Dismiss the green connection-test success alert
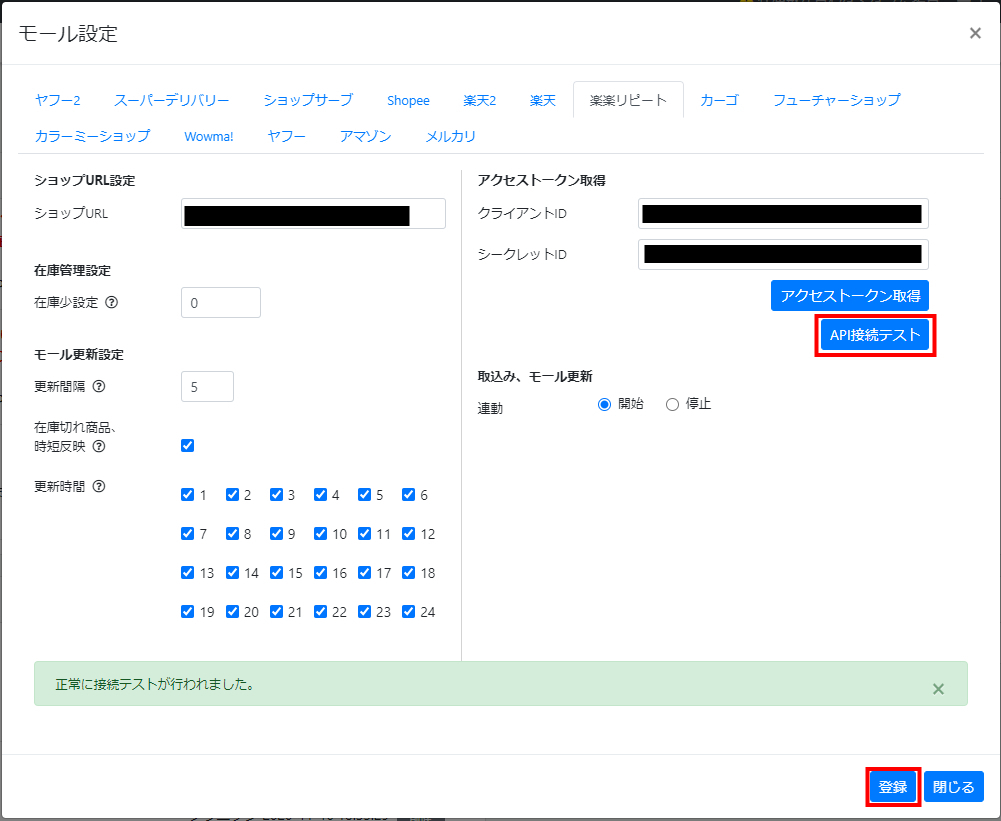Image resolution: width=1001 pixels, height=821 pixels. click(x=938, y=689)
